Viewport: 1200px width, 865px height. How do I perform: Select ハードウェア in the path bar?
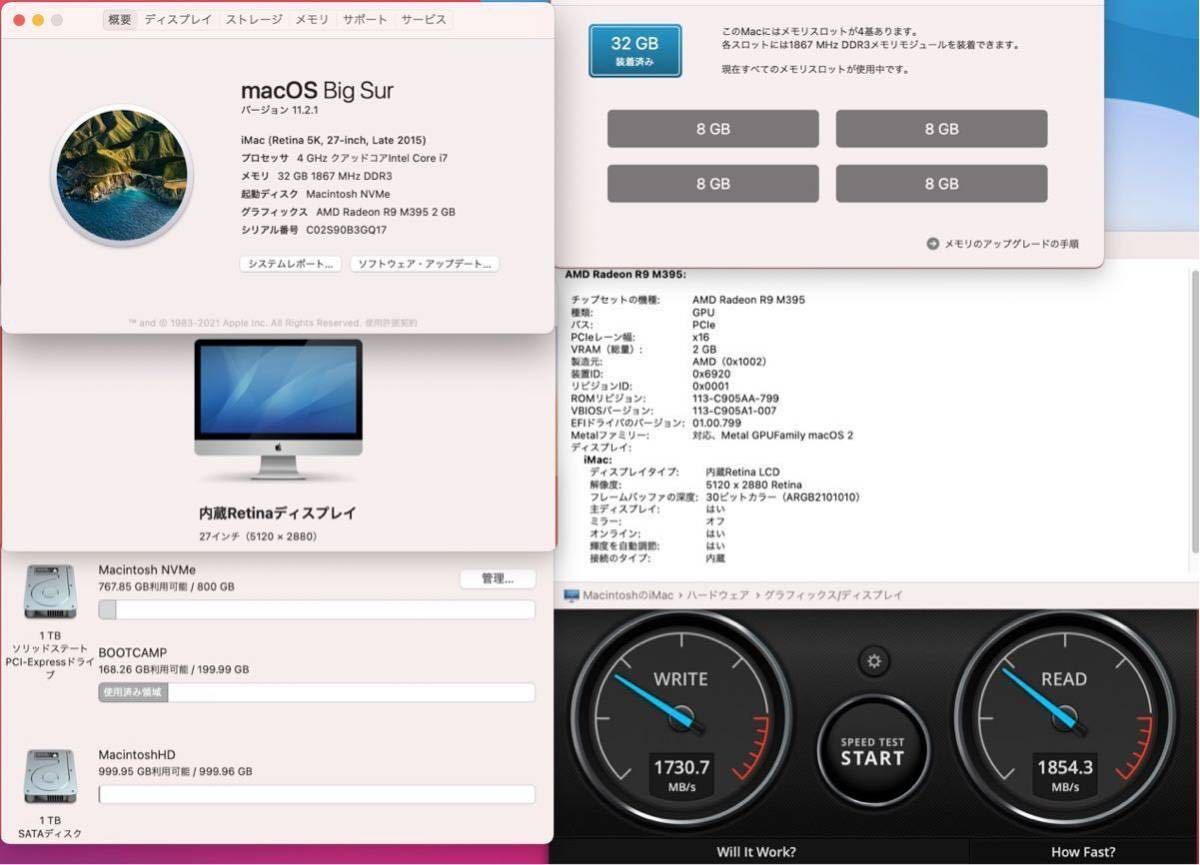717,595
